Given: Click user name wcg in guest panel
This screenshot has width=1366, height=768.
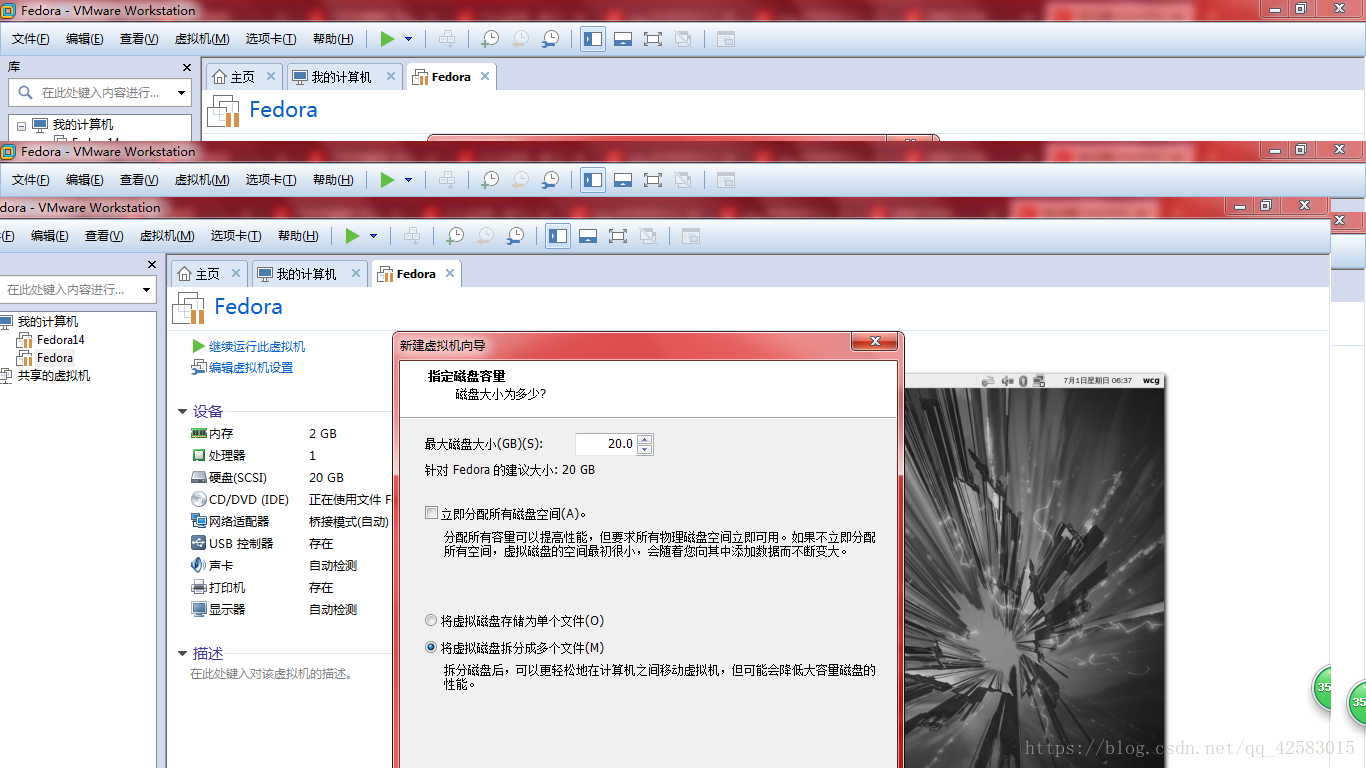Looking at the screenshot, I should click(x=1151, y=380).
